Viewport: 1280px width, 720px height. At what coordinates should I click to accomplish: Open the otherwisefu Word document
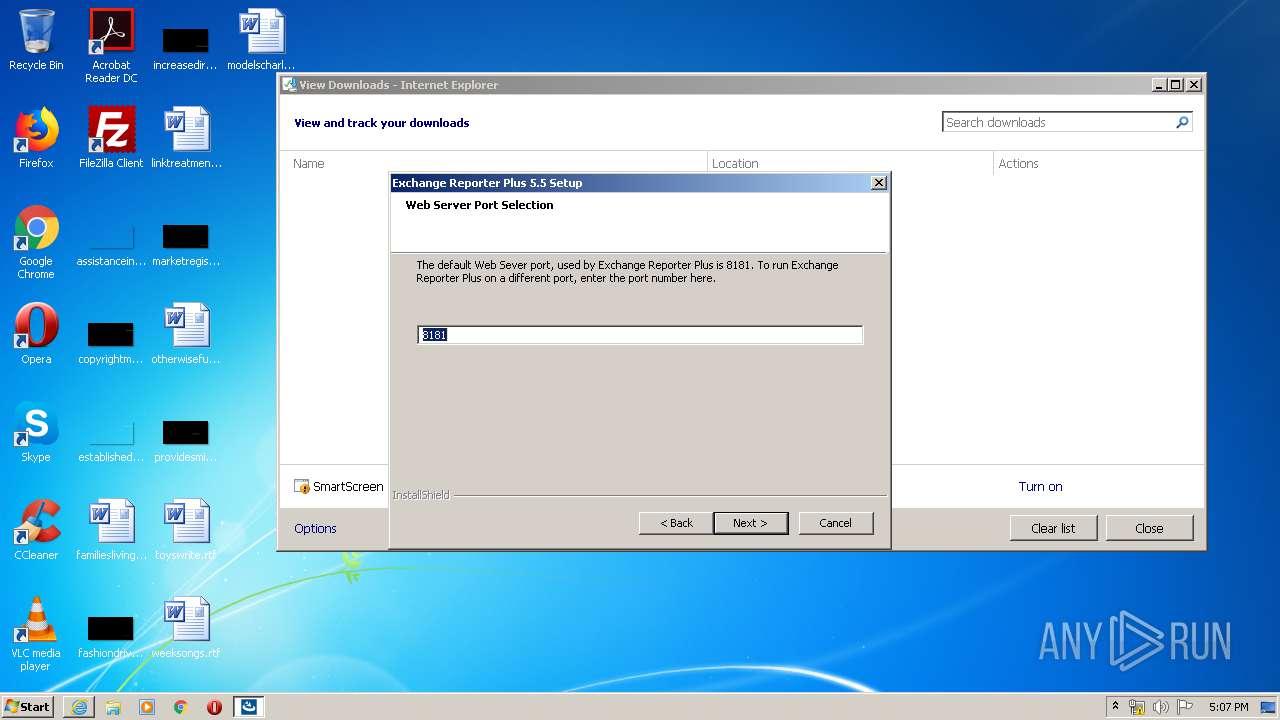tap(186, 334)
